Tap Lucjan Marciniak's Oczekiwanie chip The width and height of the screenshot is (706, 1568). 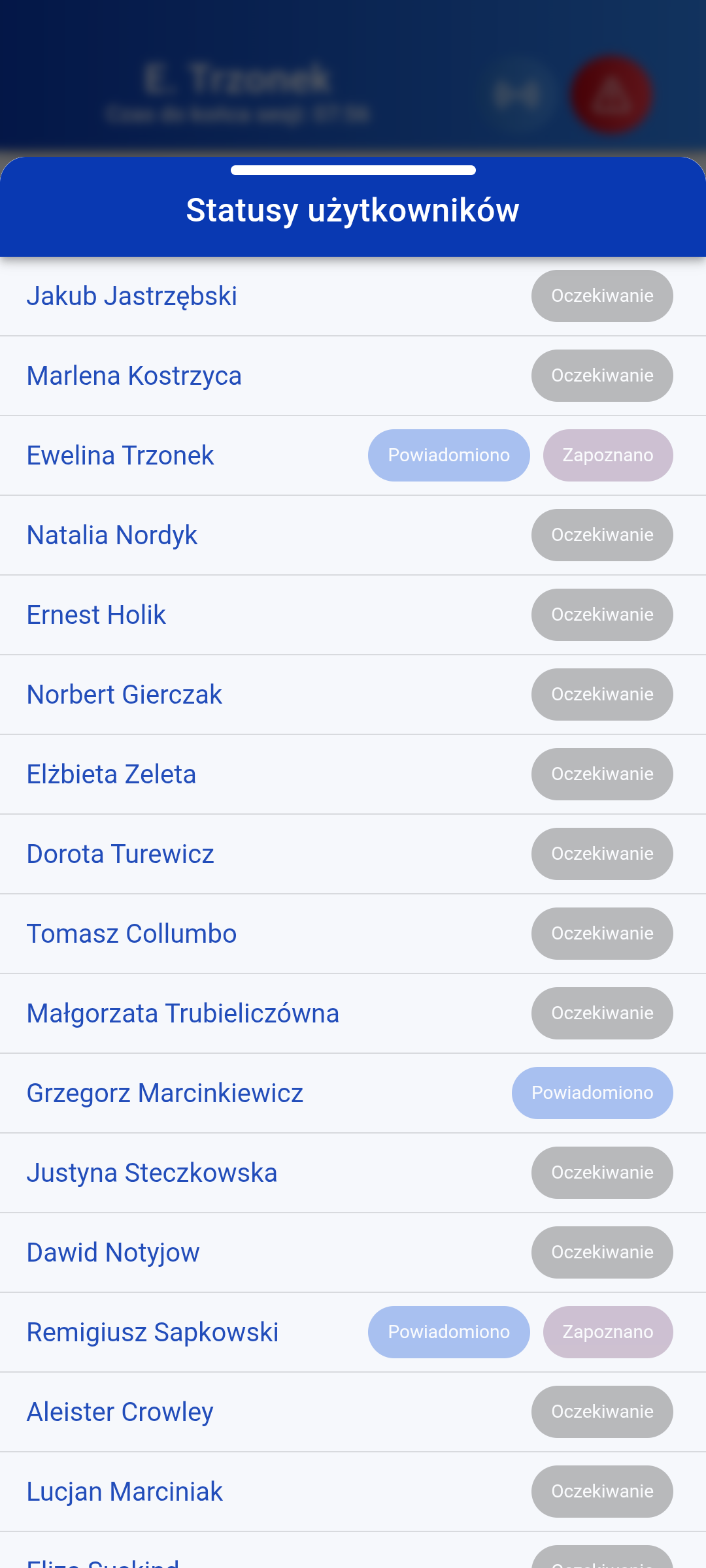tap(602, 1492)
